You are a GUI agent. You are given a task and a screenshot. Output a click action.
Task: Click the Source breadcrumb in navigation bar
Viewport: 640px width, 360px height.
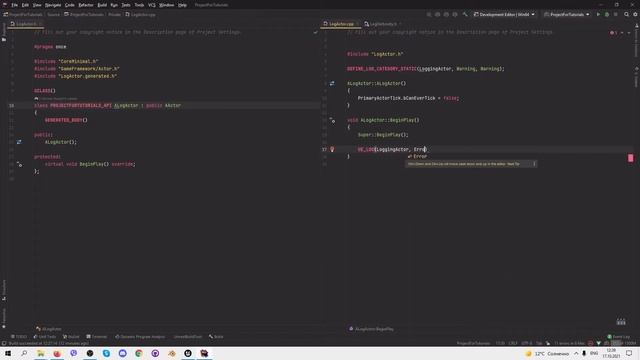[x=53, y=15]
